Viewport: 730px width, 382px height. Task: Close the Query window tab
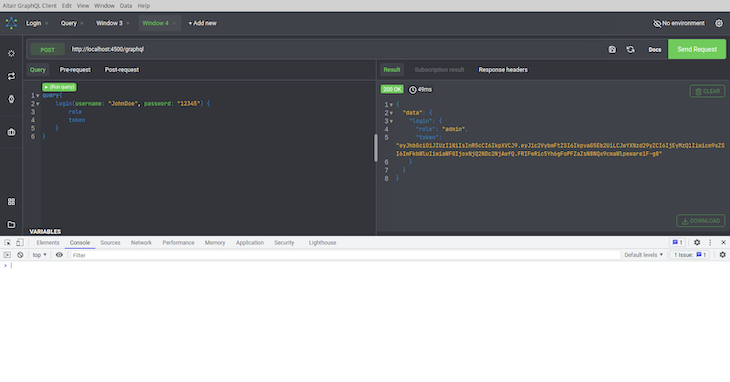point(82,23)
